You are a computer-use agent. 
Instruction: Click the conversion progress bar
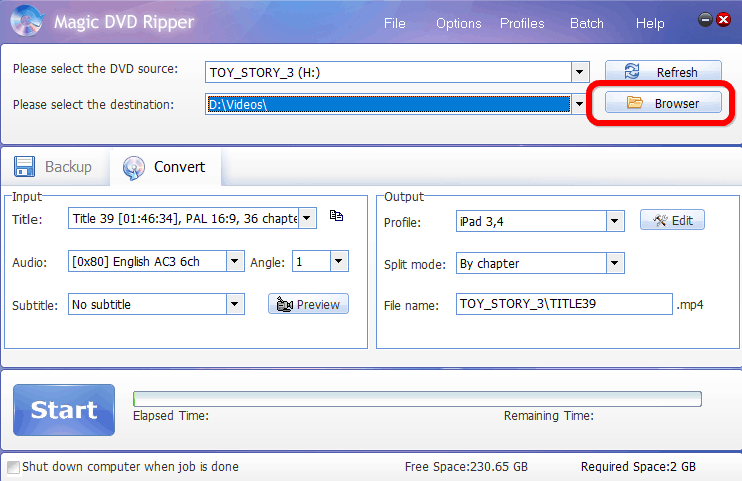point(417,399)
